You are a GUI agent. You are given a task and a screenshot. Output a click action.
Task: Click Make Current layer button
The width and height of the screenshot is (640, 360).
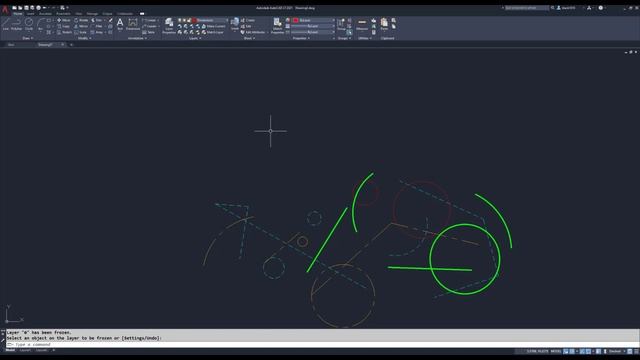click(x=213, y=26)
